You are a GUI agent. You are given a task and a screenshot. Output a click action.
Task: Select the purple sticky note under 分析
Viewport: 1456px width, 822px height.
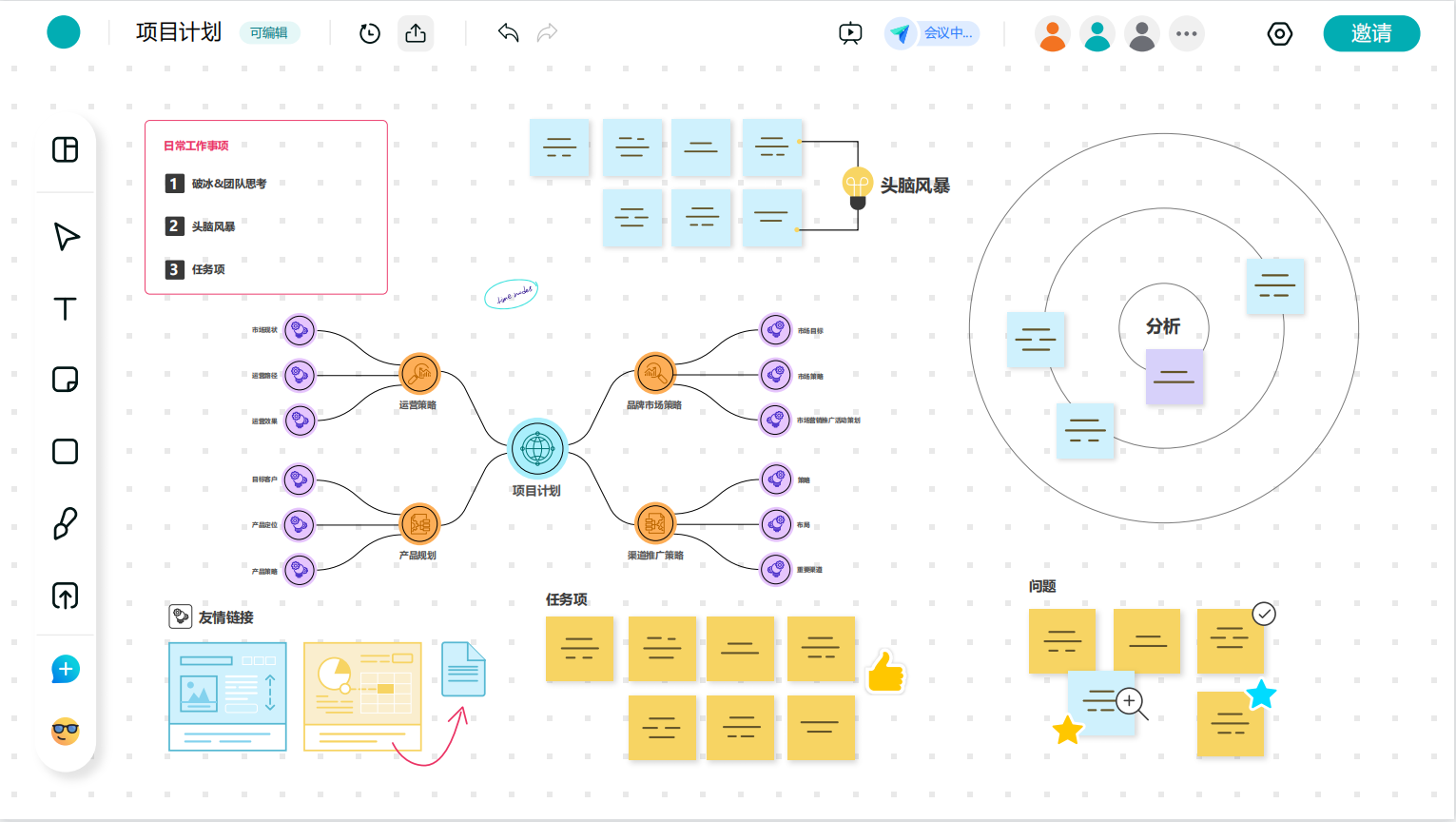point(1175,377)
